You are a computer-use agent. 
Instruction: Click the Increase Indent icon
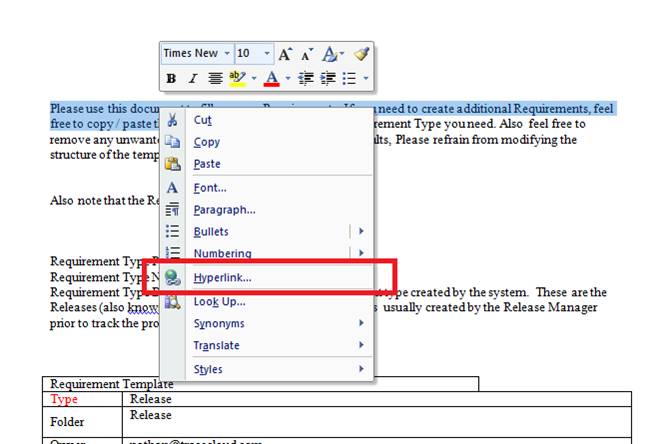(x=327, y=78)
